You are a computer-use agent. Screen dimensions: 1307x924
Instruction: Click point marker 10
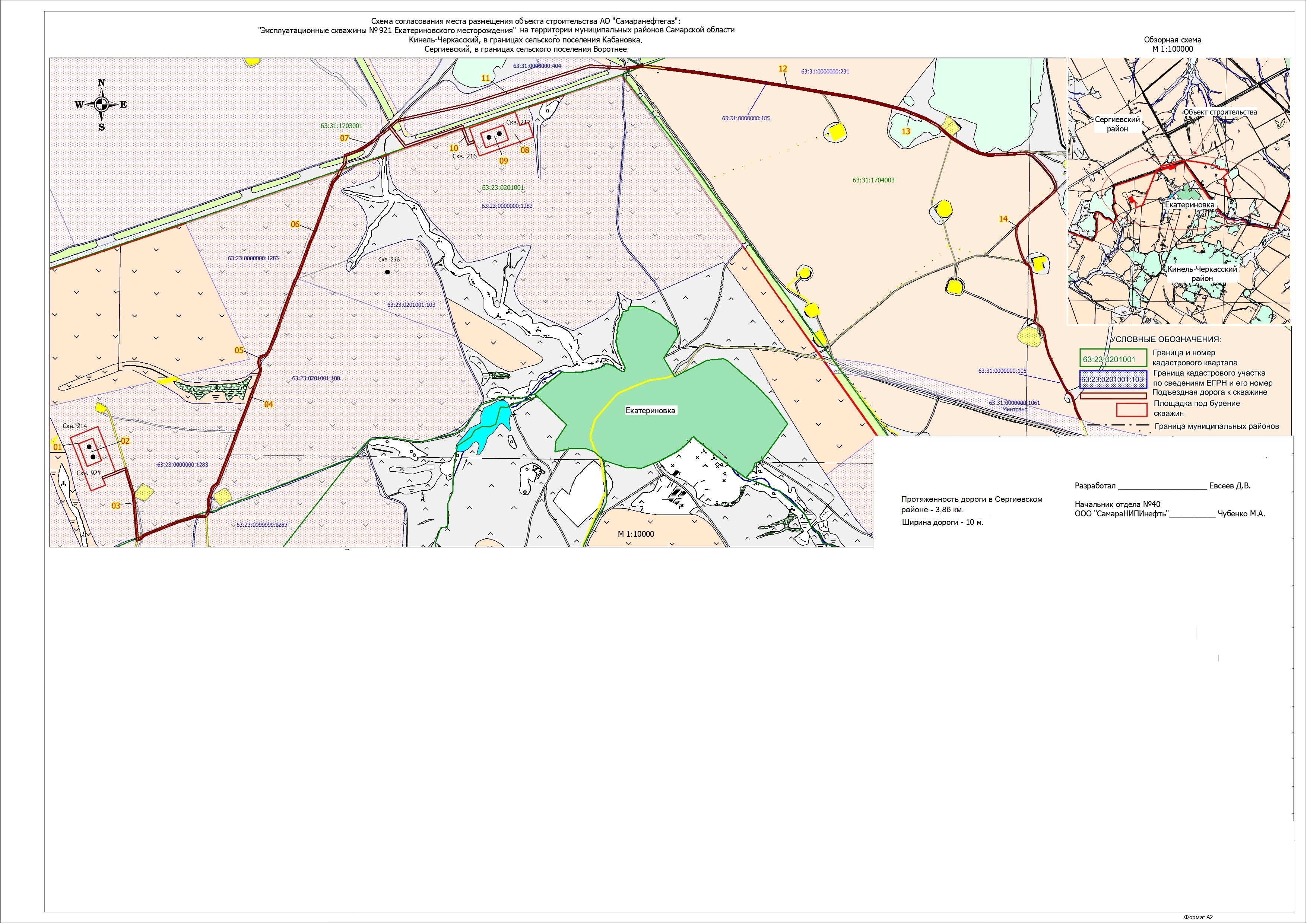pos(454,148)
